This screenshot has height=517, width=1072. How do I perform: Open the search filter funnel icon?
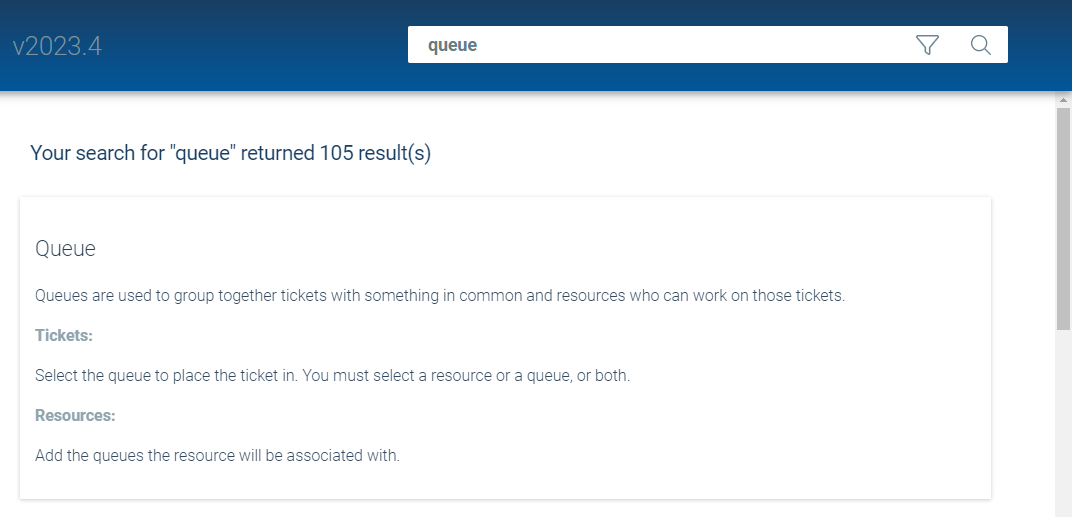pos(927,45)
